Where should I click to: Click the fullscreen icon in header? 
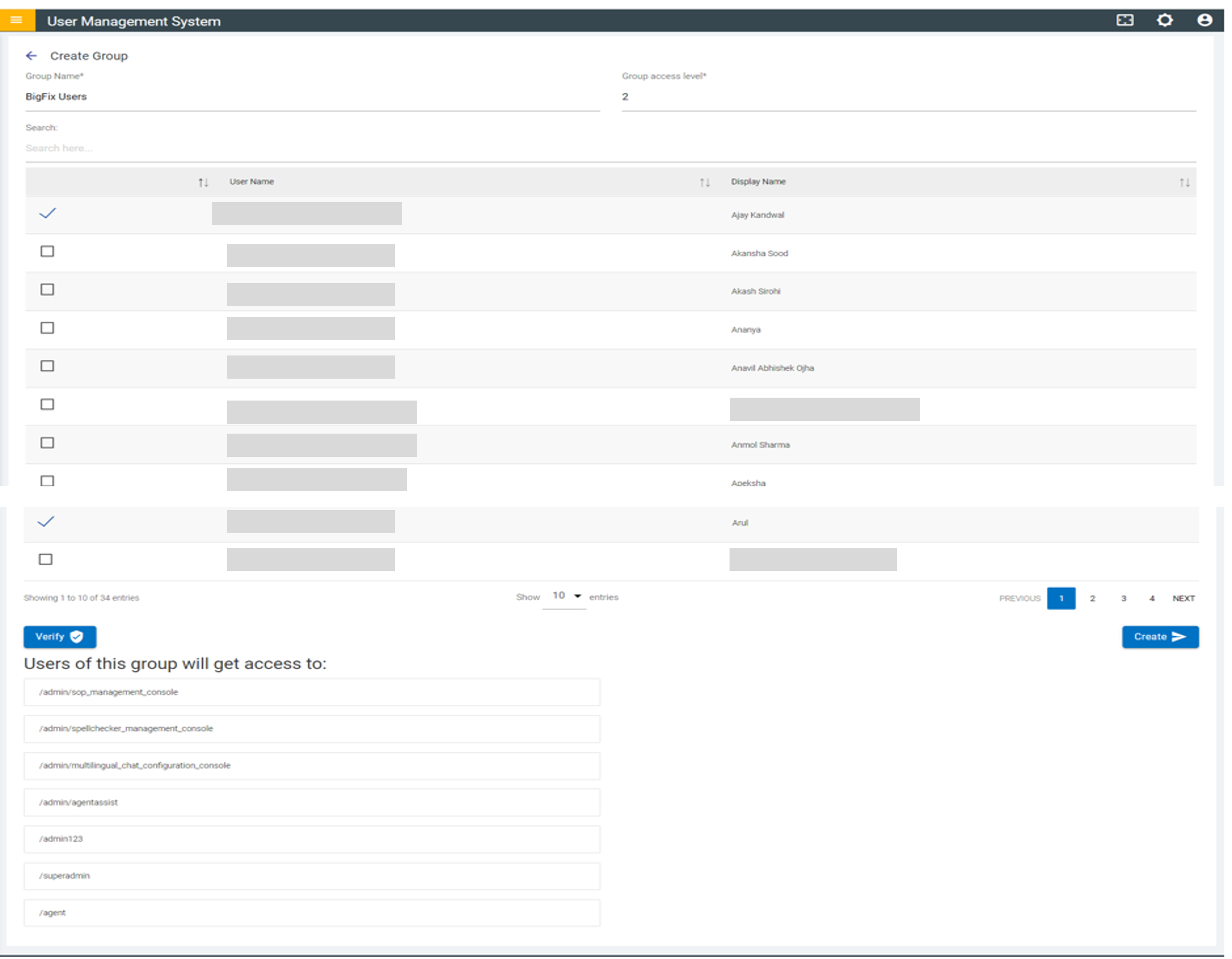tap(1125, 20)
